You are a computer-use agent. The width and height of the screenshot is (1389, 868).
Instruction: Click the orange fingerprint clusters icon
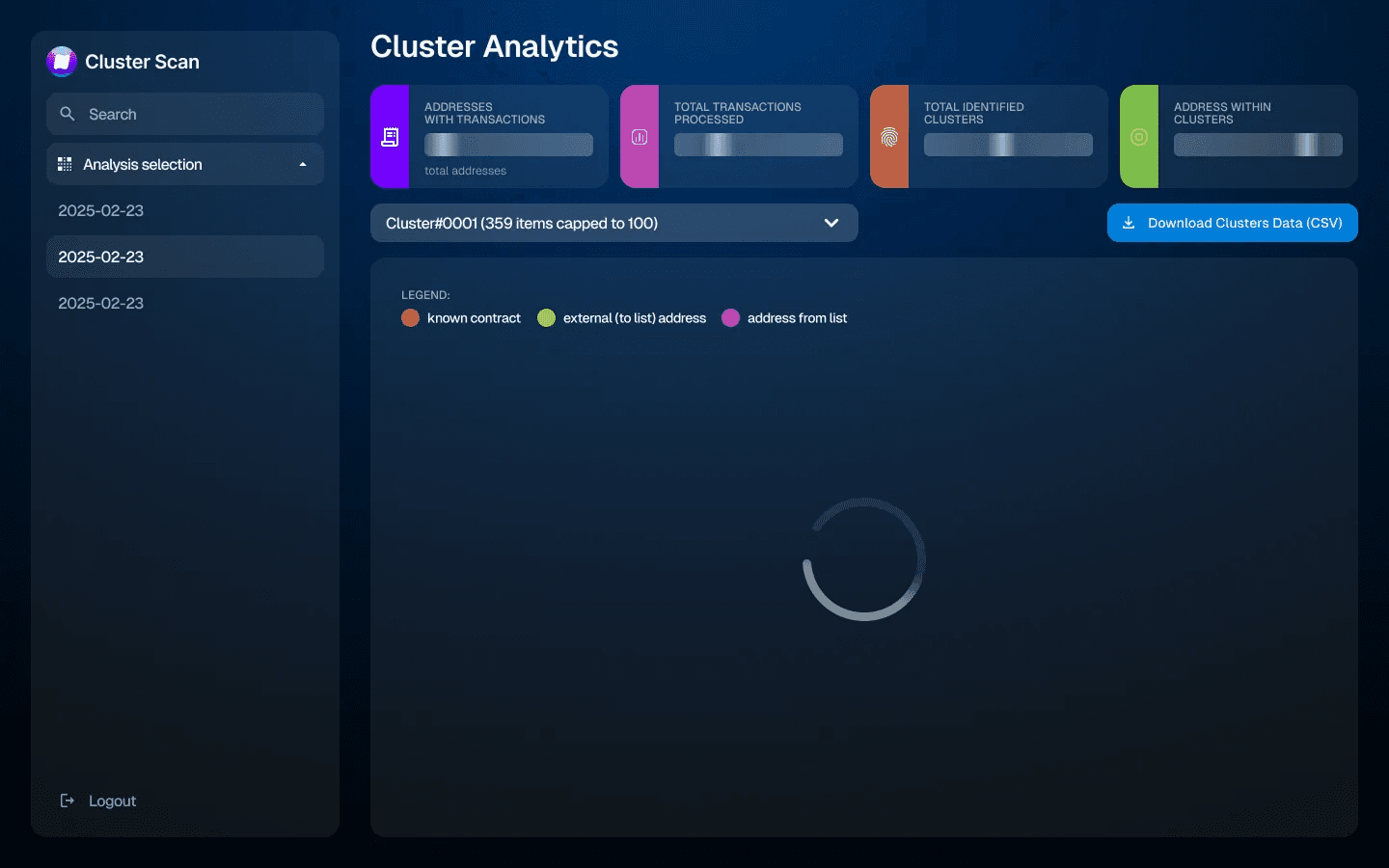(889, 137)
